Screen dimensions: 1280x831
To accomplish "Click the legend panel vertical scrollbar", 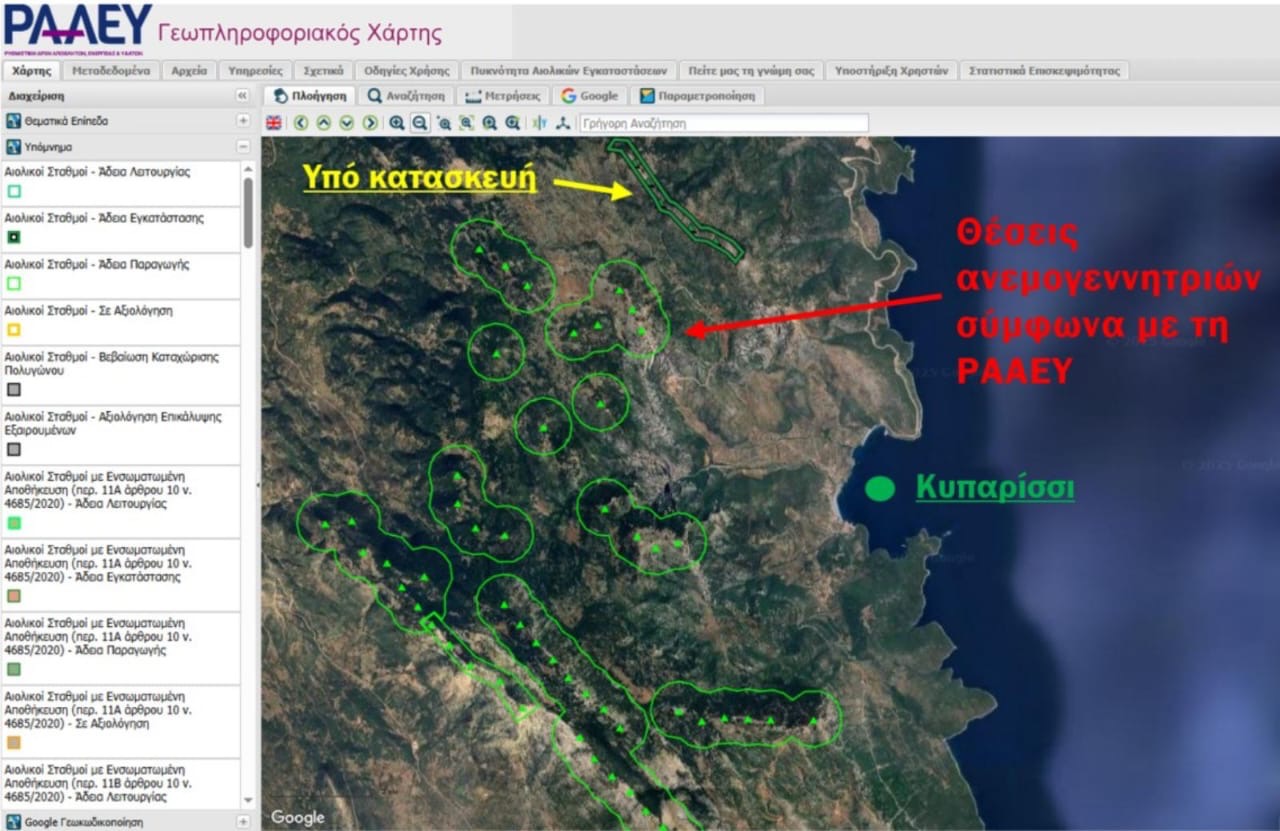I will click(248, 212).
